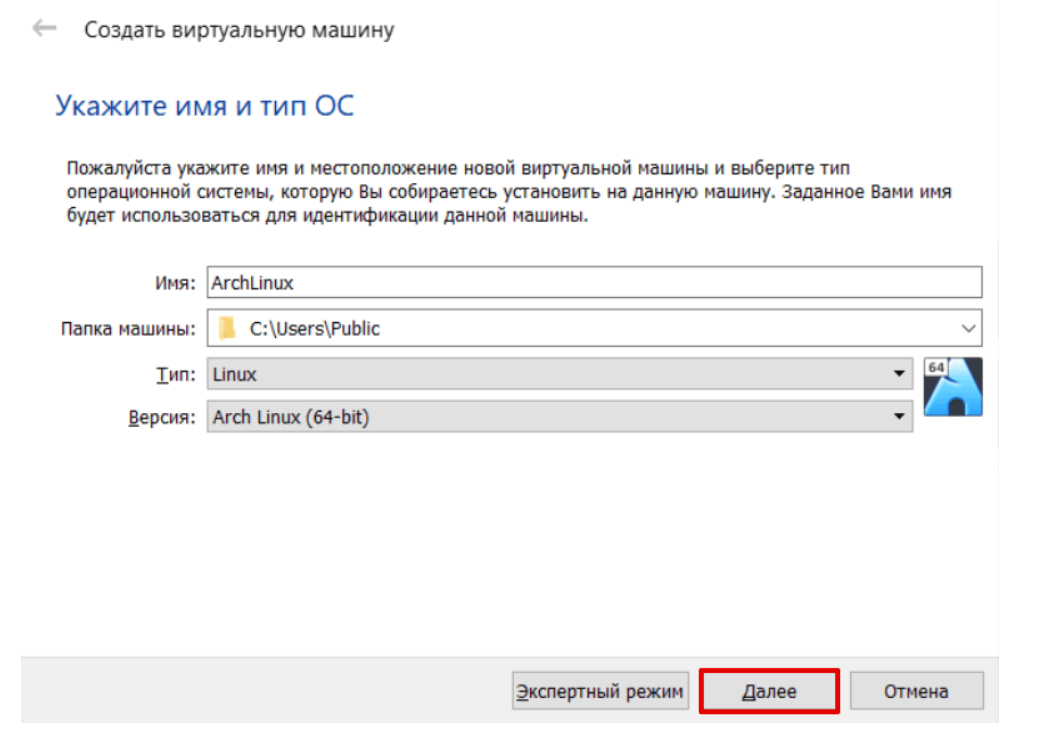Switch to Экспертный режим
Screen dimensions: 1048x734
[x=600, y=691]
